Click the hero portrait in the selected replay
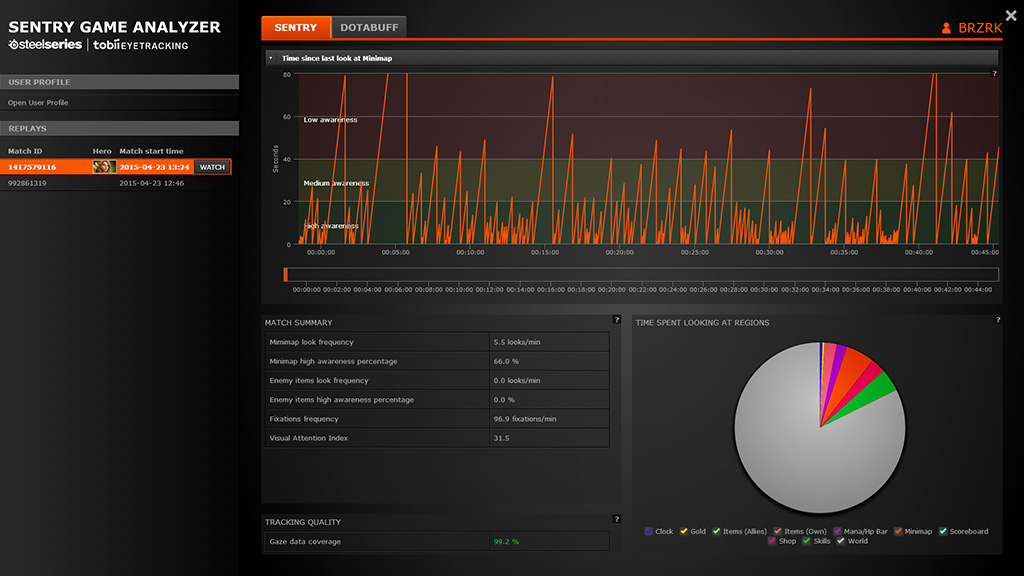Viewport: 1024px width, 576px height. 102,167
